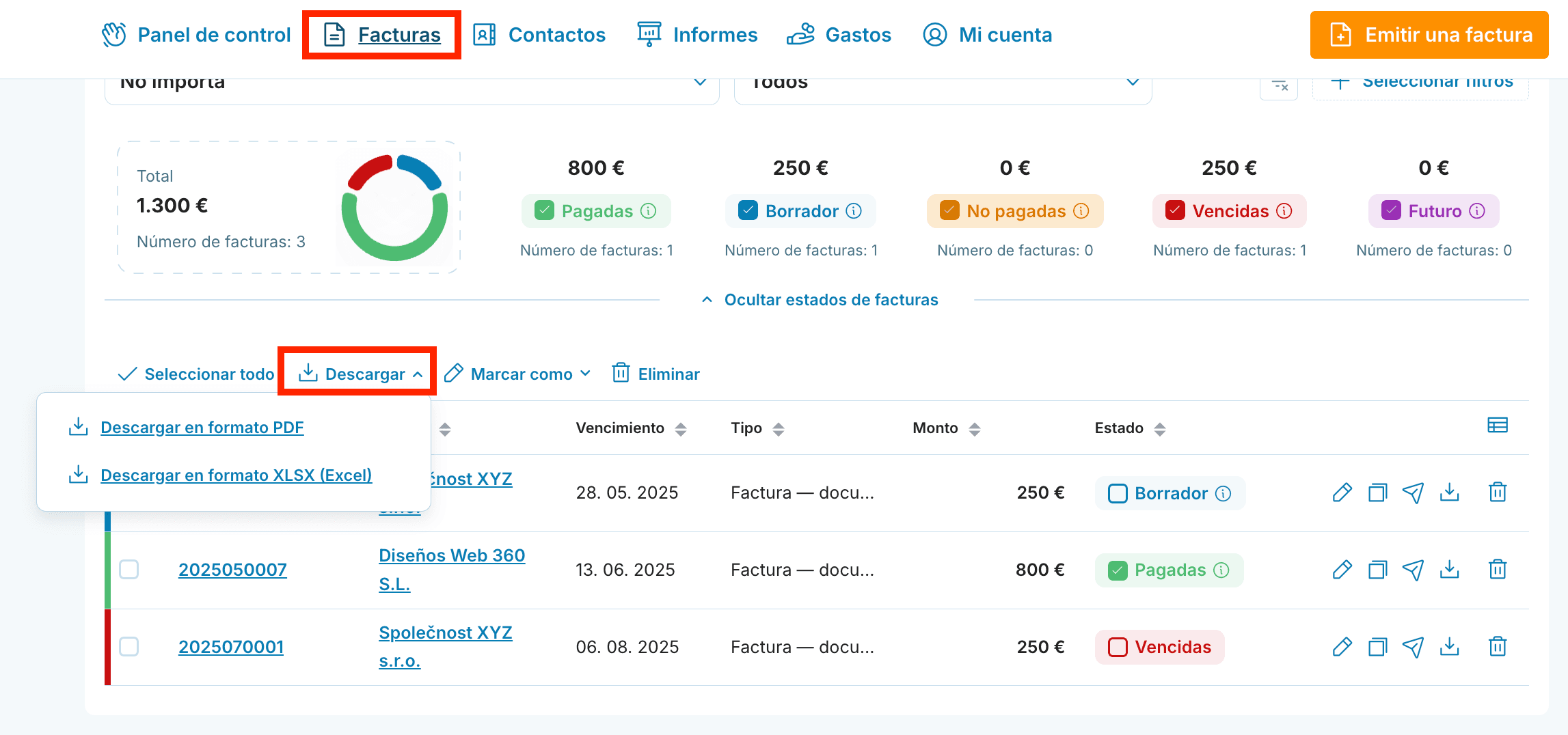Toggle Vencidas status filter checkbox
This screenshot has height=735, width=1568.
(1175, 211)
